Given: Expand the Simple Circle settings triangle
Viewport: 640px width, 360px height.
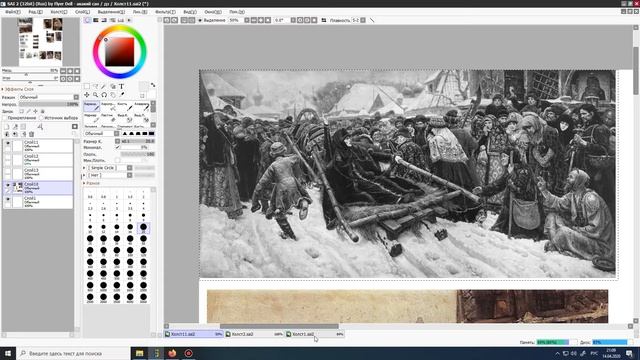Looking at the screenshot, I should [84, 168].
